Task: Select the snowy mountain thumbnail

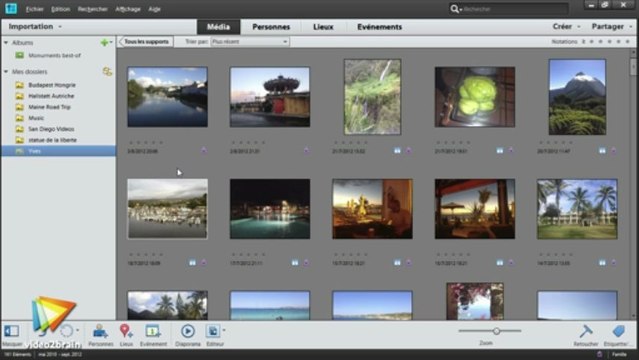Action: click(577, 97)
